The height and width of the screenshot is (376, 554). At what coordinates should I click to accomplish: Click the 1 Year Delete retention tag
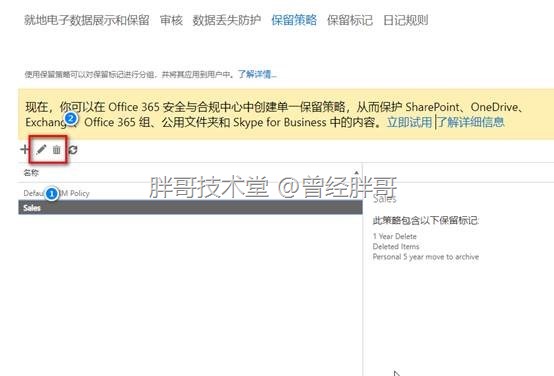(395, 236)
